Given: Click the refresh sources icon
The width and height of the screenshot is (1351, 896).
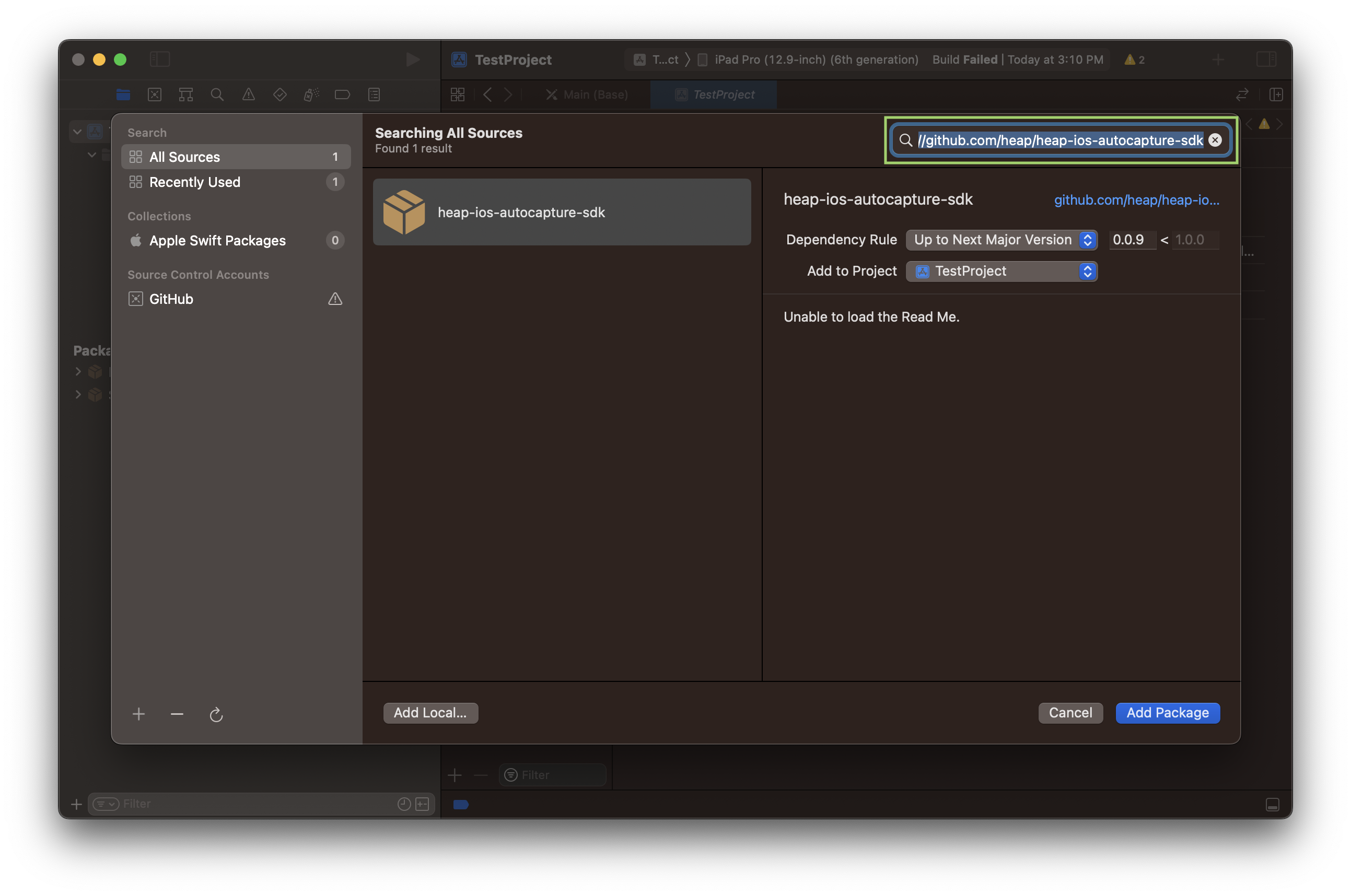Looking at the screenshot, I should click(216, 714).
